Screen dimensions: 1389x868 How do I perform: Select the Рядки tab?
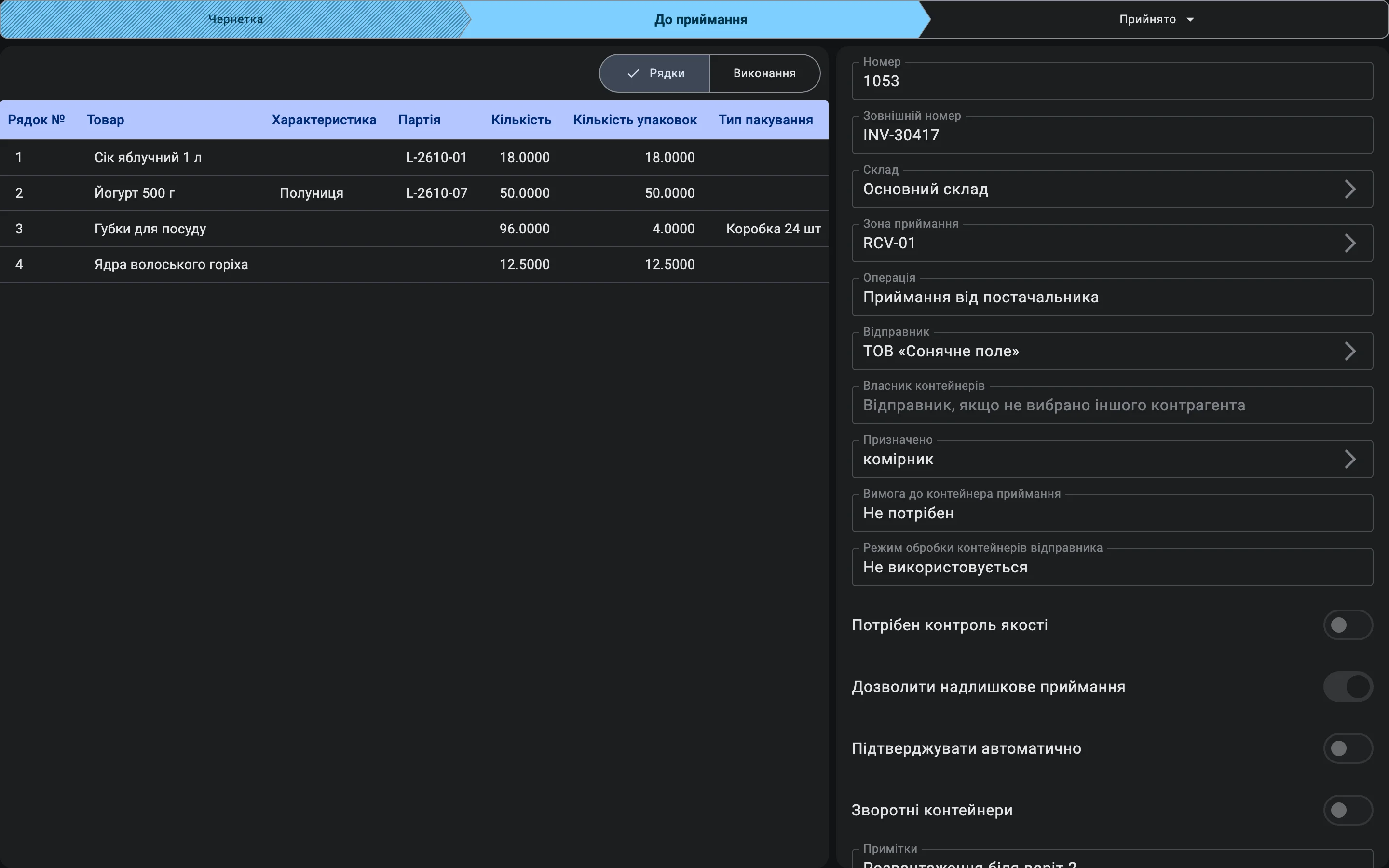[x=655, y=73]
